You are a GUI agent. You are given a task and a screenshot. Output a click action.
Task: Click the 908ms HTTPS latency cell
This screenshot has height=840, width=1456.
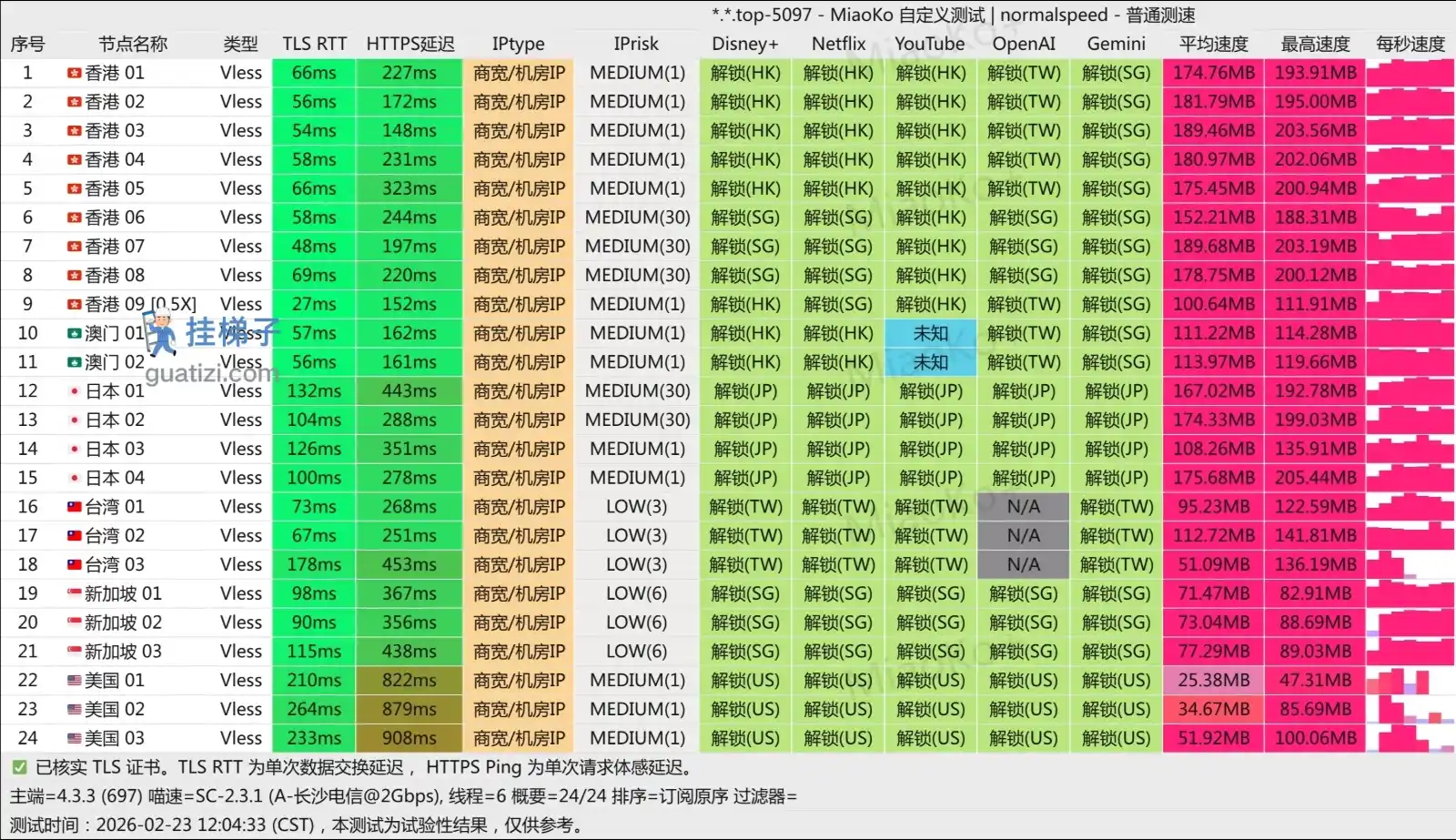409,738
